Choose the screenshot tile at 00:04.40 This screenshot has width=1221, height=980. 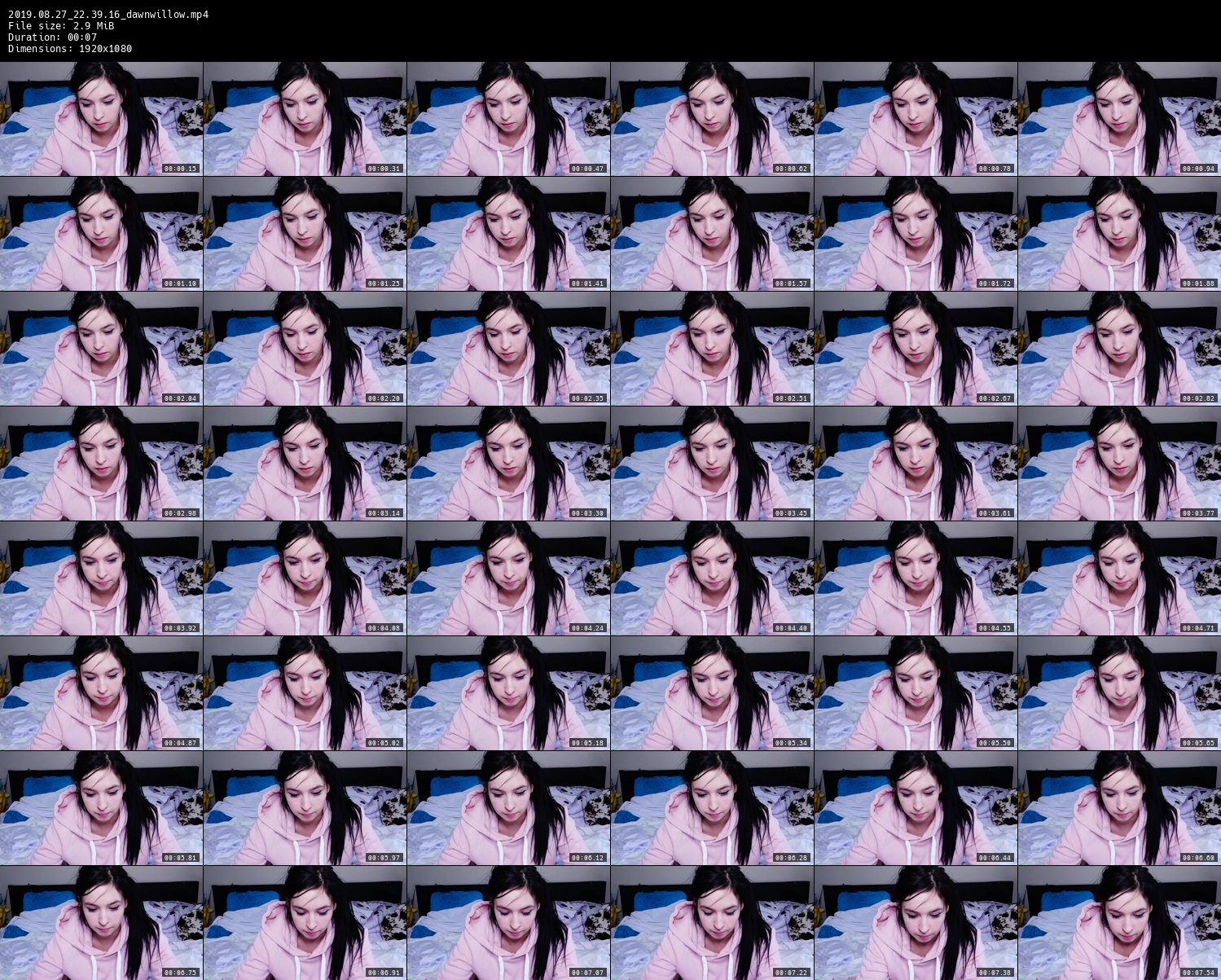[x=712, y=578]
